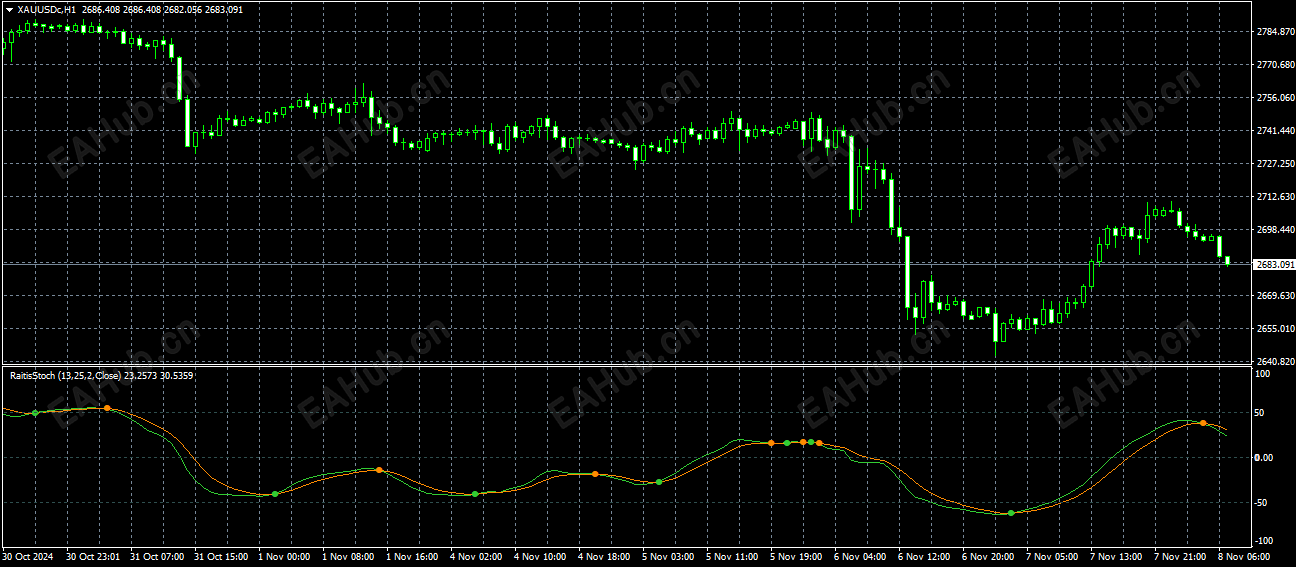Select orange stochastic signal dot above 4 Nov 18:00
The image size is (1296, 567).
coord(595,474)
